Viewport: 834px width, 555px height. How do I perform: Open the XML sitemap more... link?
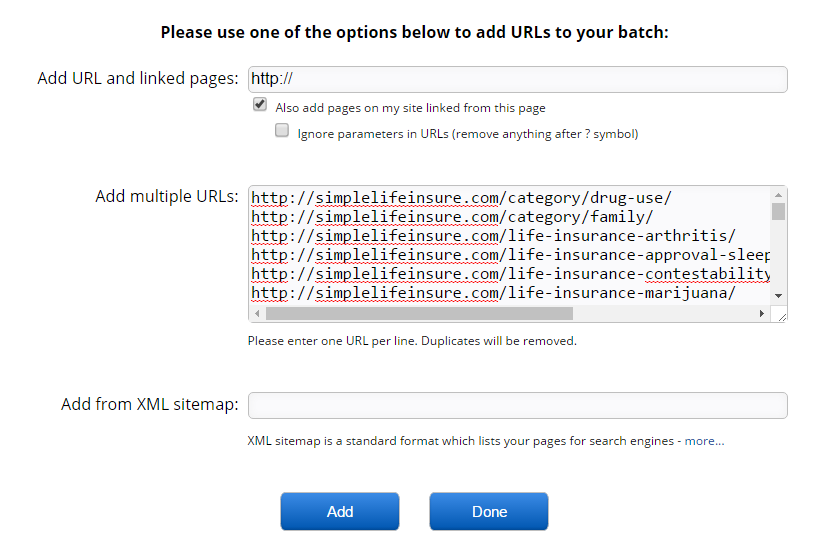[704, 441]
